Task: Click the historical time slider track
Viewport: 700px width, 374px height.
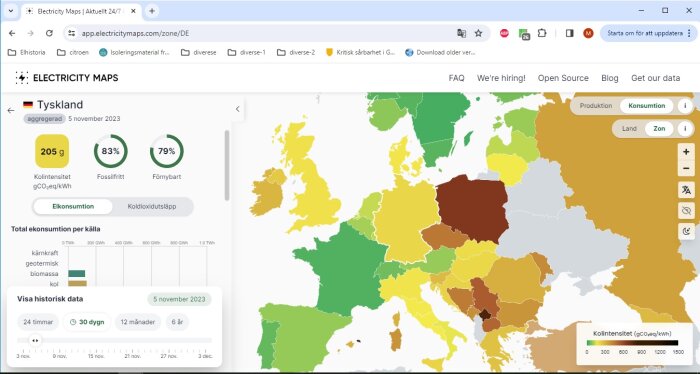Action: pyautogui.click(x=114, y=340)
